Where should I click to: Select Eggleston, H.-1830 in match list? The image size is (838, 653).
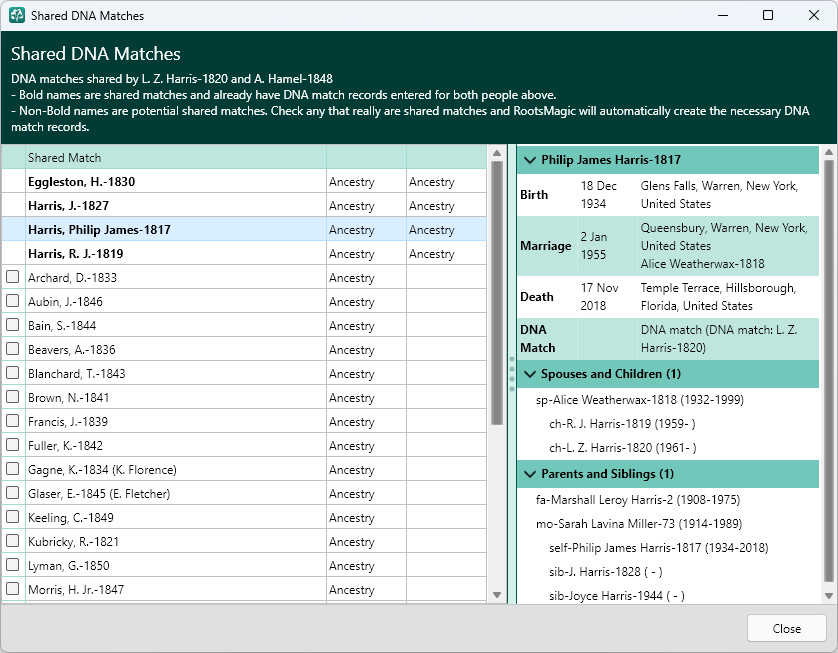click(x=244, y=182)
